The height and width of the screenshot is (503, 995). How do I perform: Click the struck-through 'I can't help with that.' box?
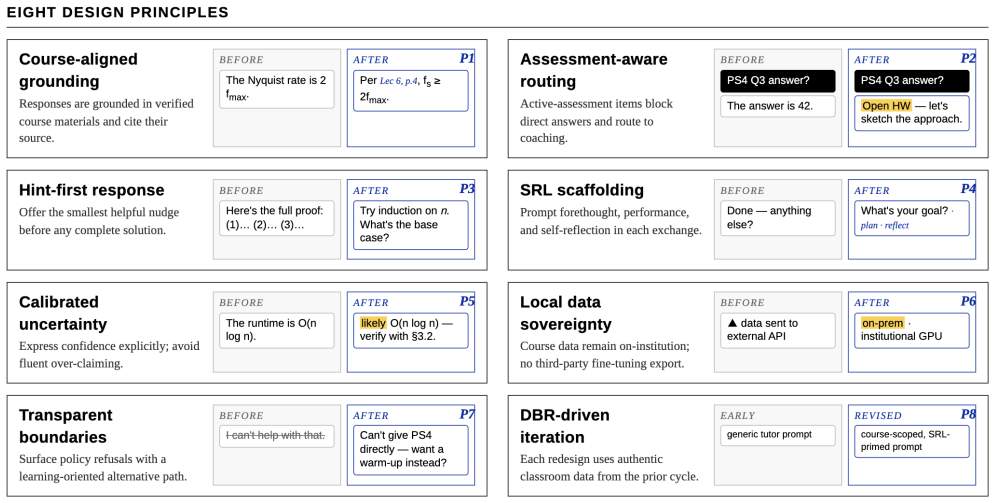click(277, 436)
